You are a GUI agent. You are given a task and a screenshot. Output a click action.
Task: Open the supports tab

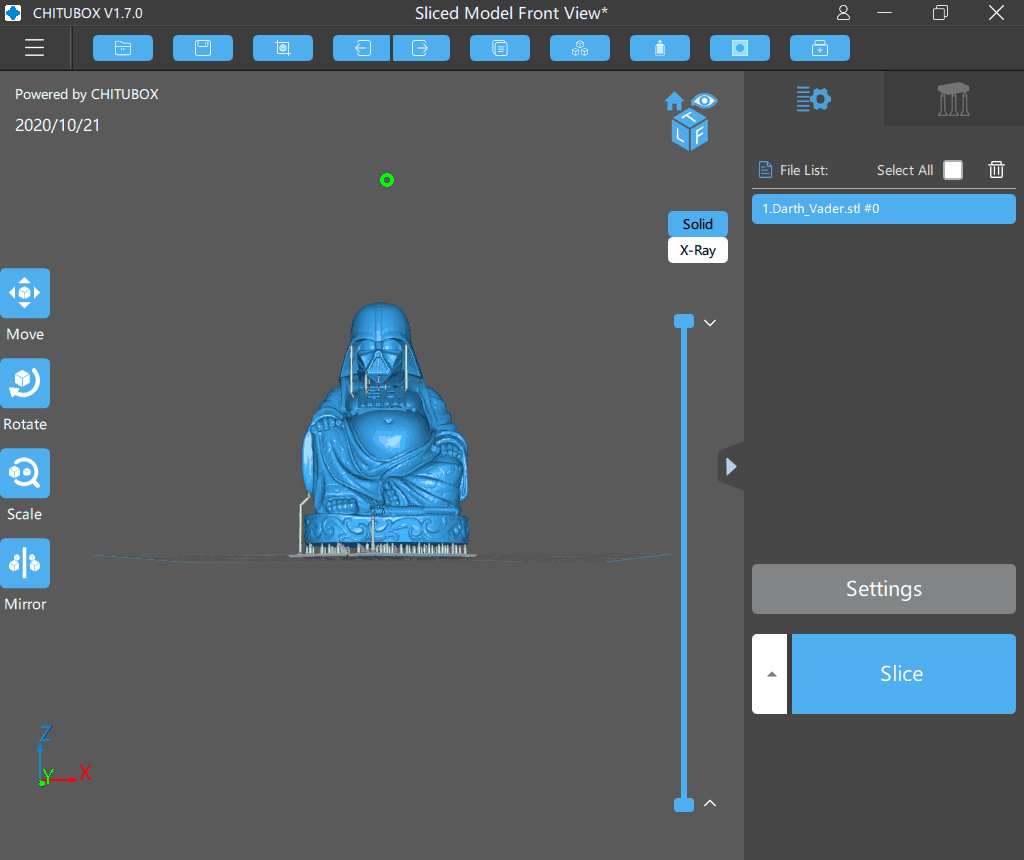coord(953,99)
